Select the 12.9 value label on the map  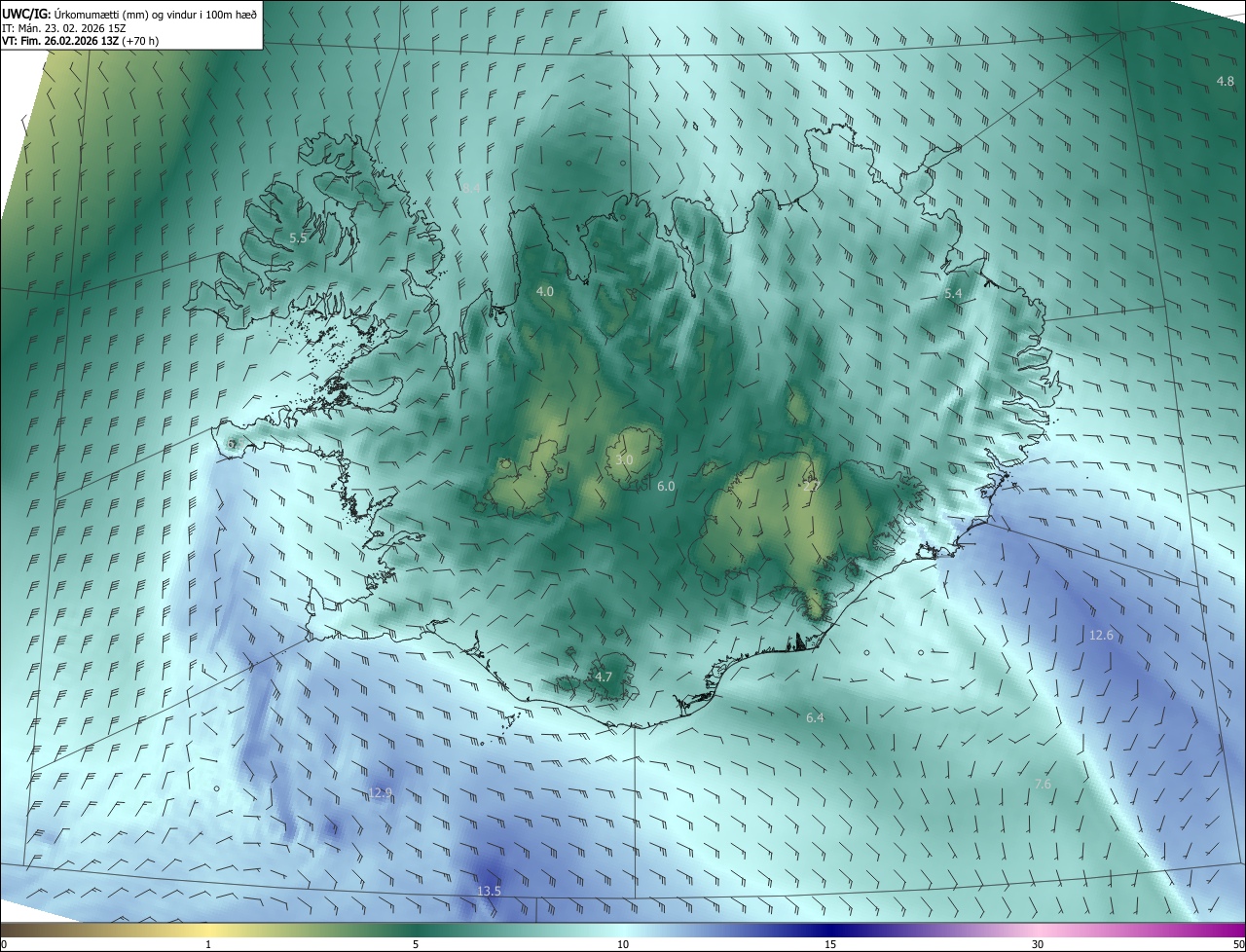coord(380,792)
